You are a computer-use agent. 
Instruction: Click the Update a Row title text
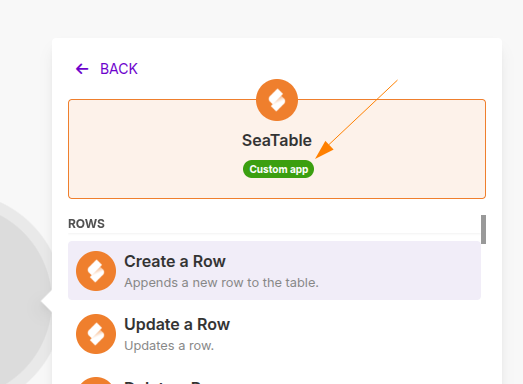(177, 324)
